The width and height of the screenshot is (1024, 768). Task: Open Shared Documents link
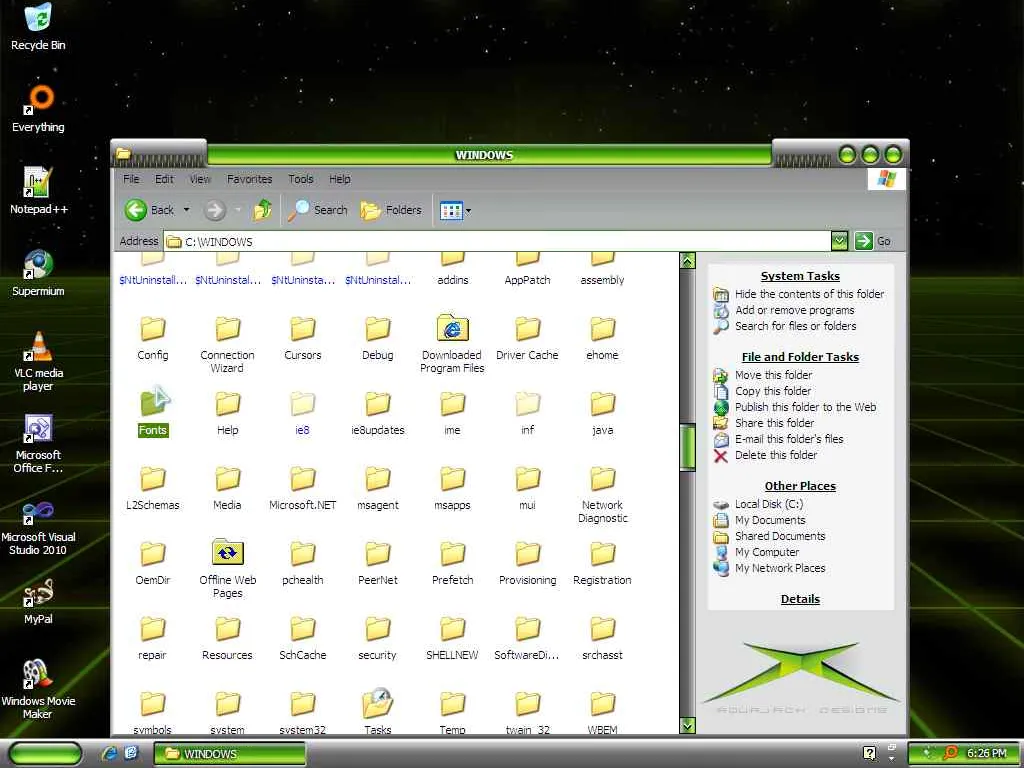(x=780, y=536)
